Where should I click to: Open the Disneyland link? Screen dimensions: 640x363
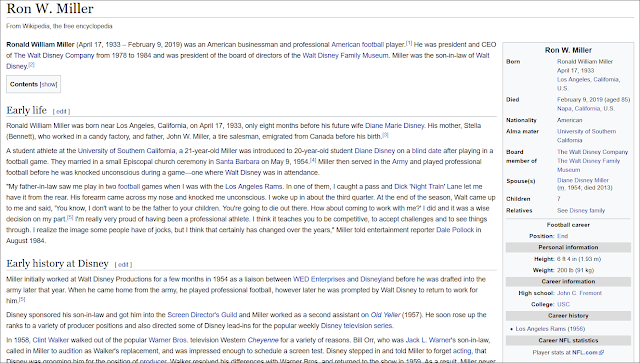[377, 279]
